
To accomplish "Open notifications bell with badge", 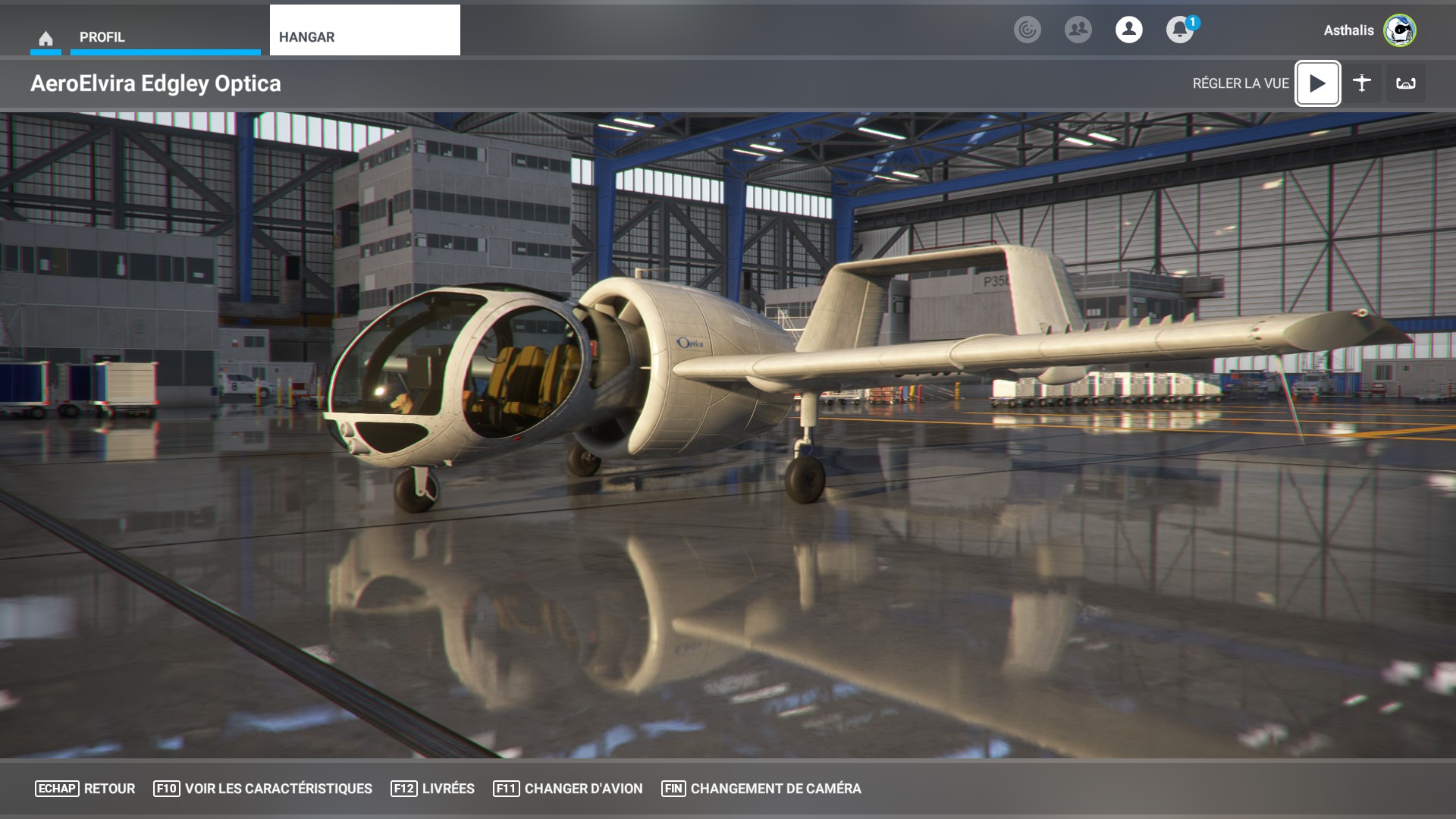I will click(1179, 30).
